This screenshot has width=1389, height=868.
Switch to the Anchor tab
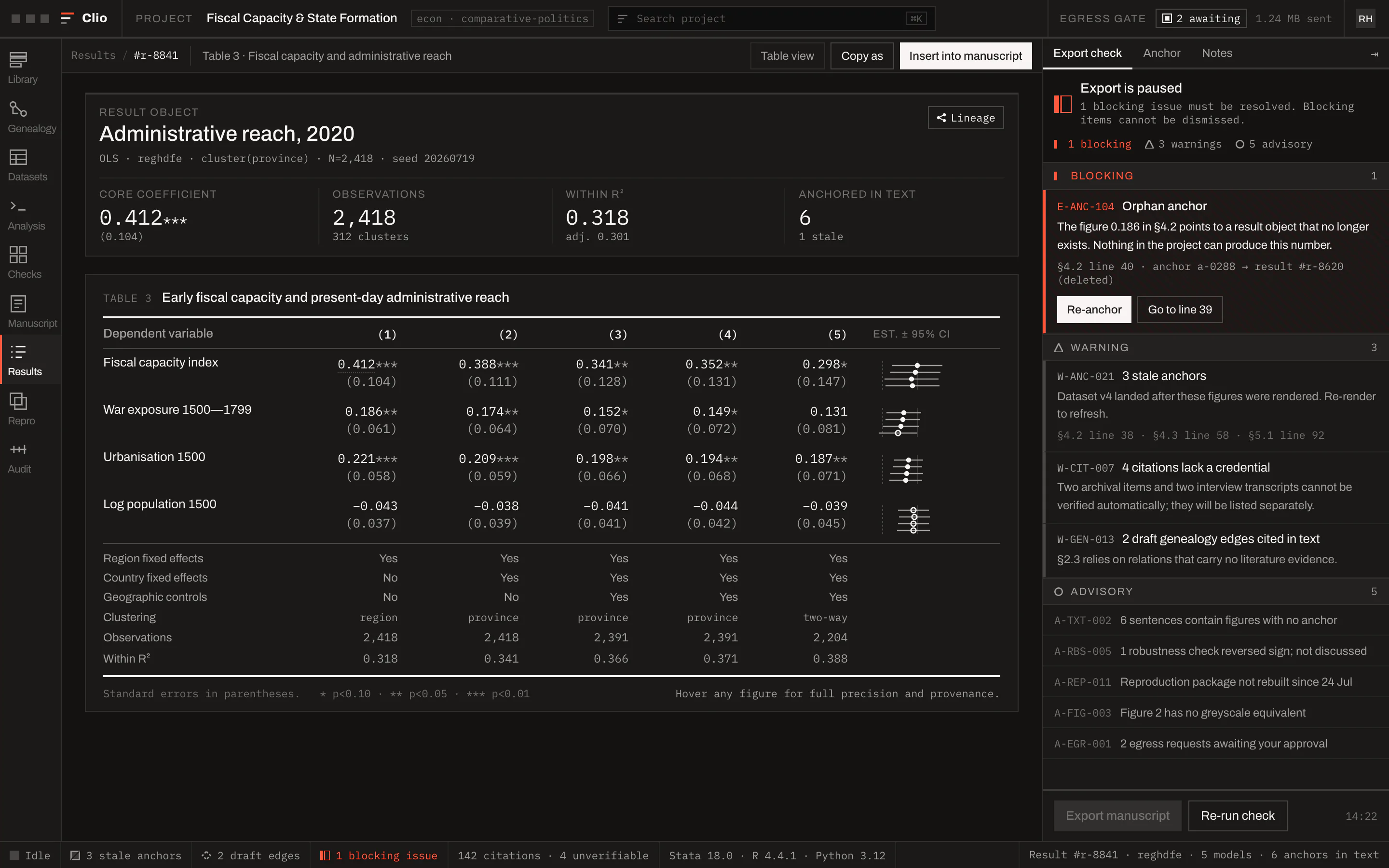pos(1162,54)
